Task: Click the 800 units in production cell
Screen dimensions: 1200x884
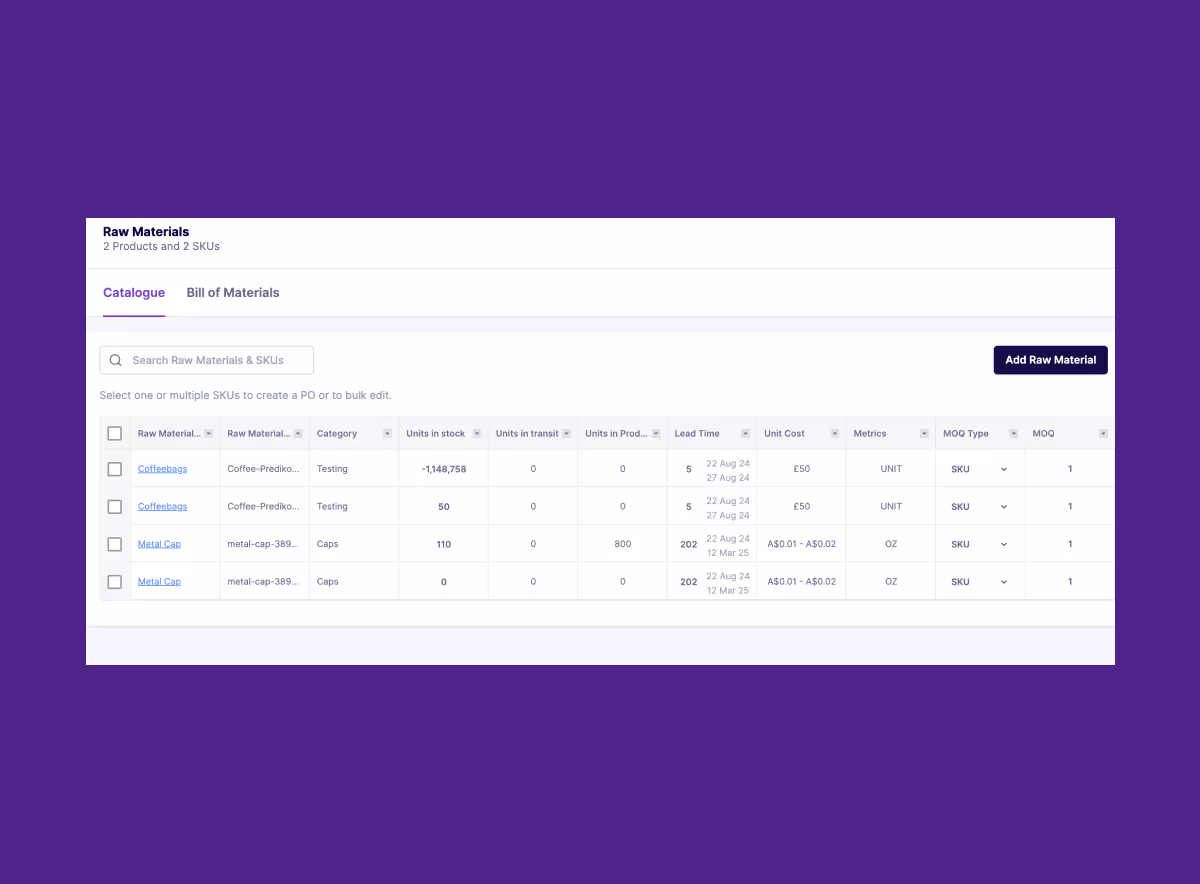Action: 623,544
